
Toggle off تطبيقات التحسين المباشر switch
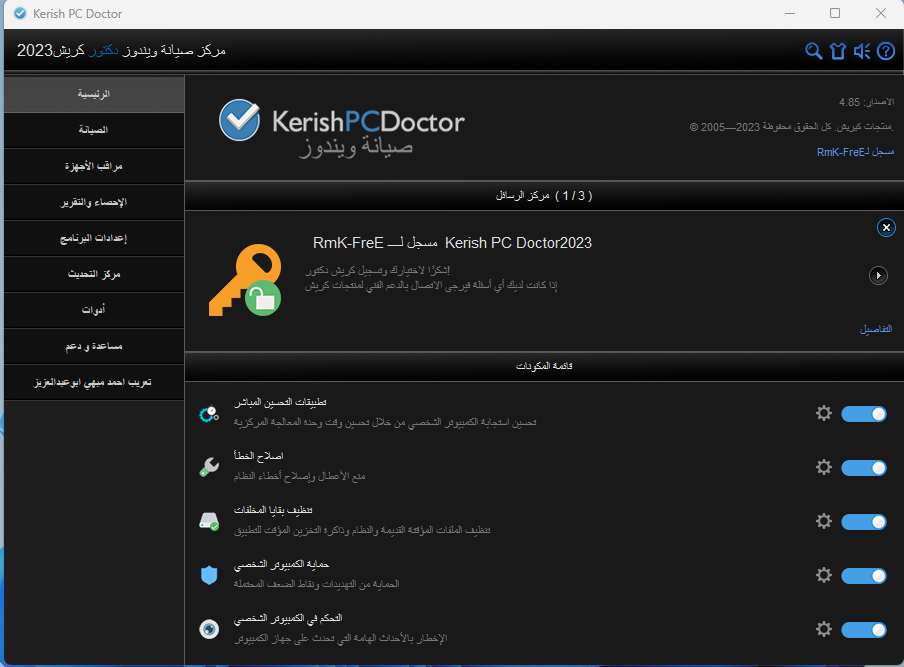pyautogui.click(x=864, y=414)
